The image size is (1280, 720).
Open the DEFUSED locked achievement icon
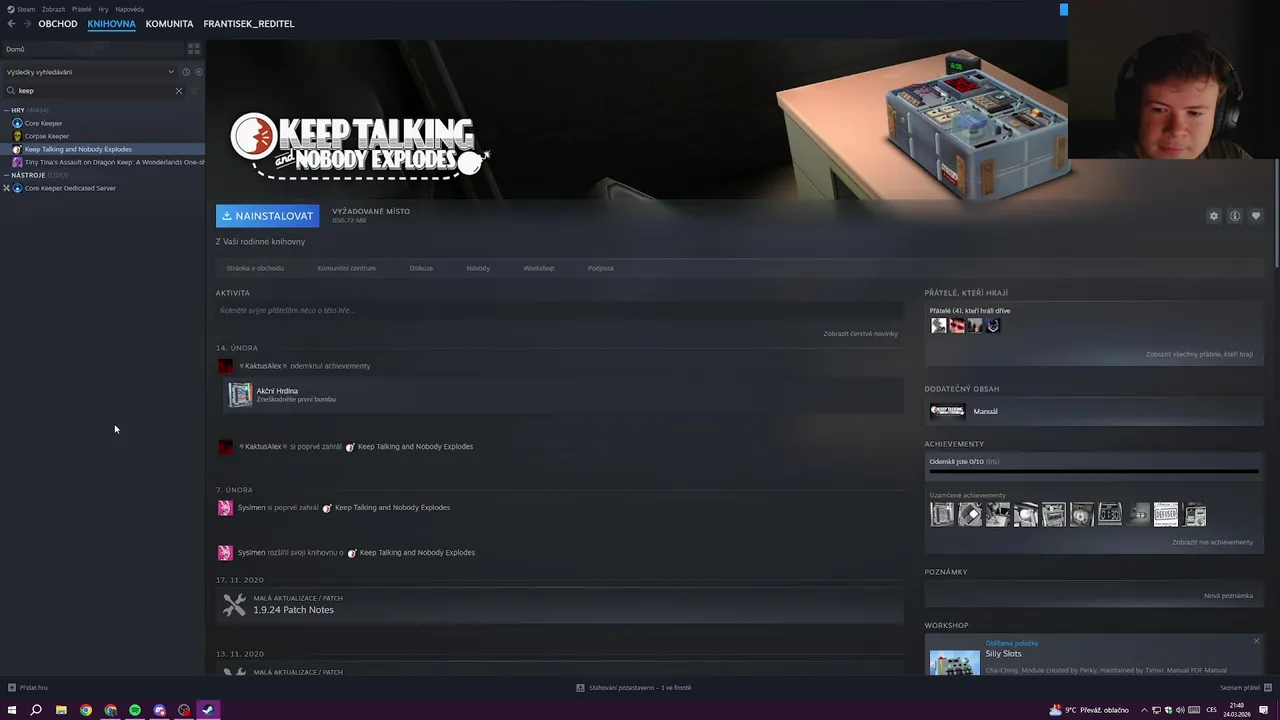(1166, 515)
